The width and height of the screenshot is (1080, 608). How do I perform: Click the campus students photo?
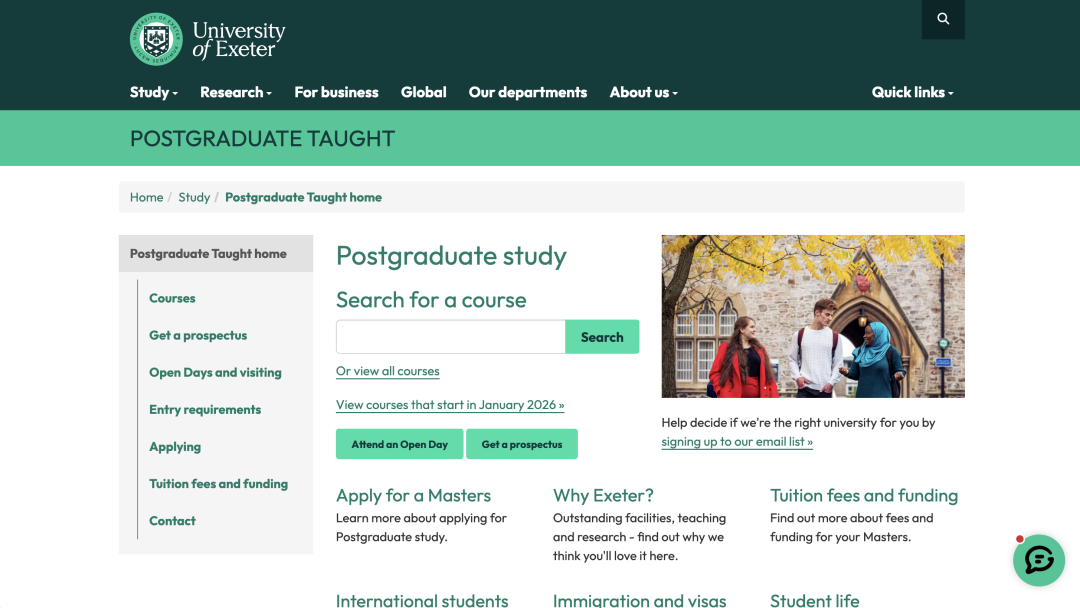[x=813, y=316]
